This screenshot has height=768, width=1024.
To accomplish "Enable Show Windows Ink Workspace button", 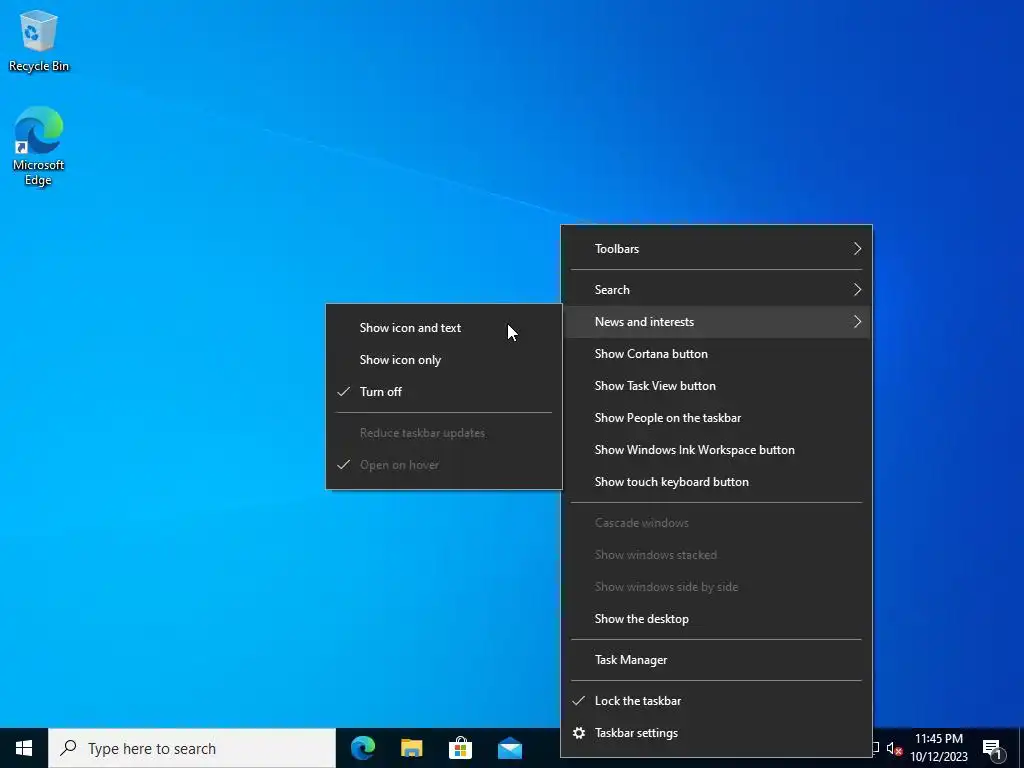I will pyautogui.click(x=716, y=450).
